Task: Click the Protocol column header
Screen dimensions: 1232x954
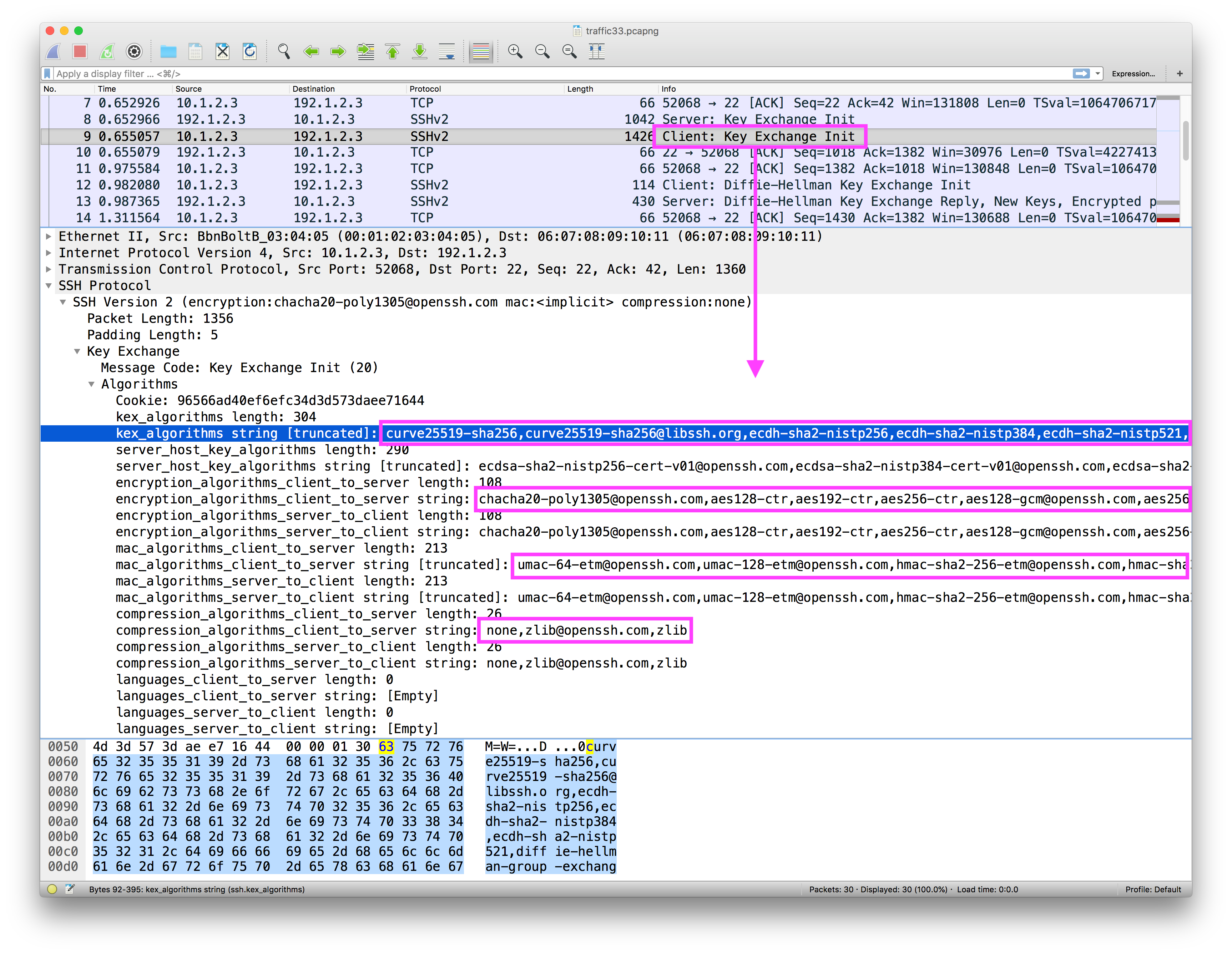Action: click(x=425, y=89)
